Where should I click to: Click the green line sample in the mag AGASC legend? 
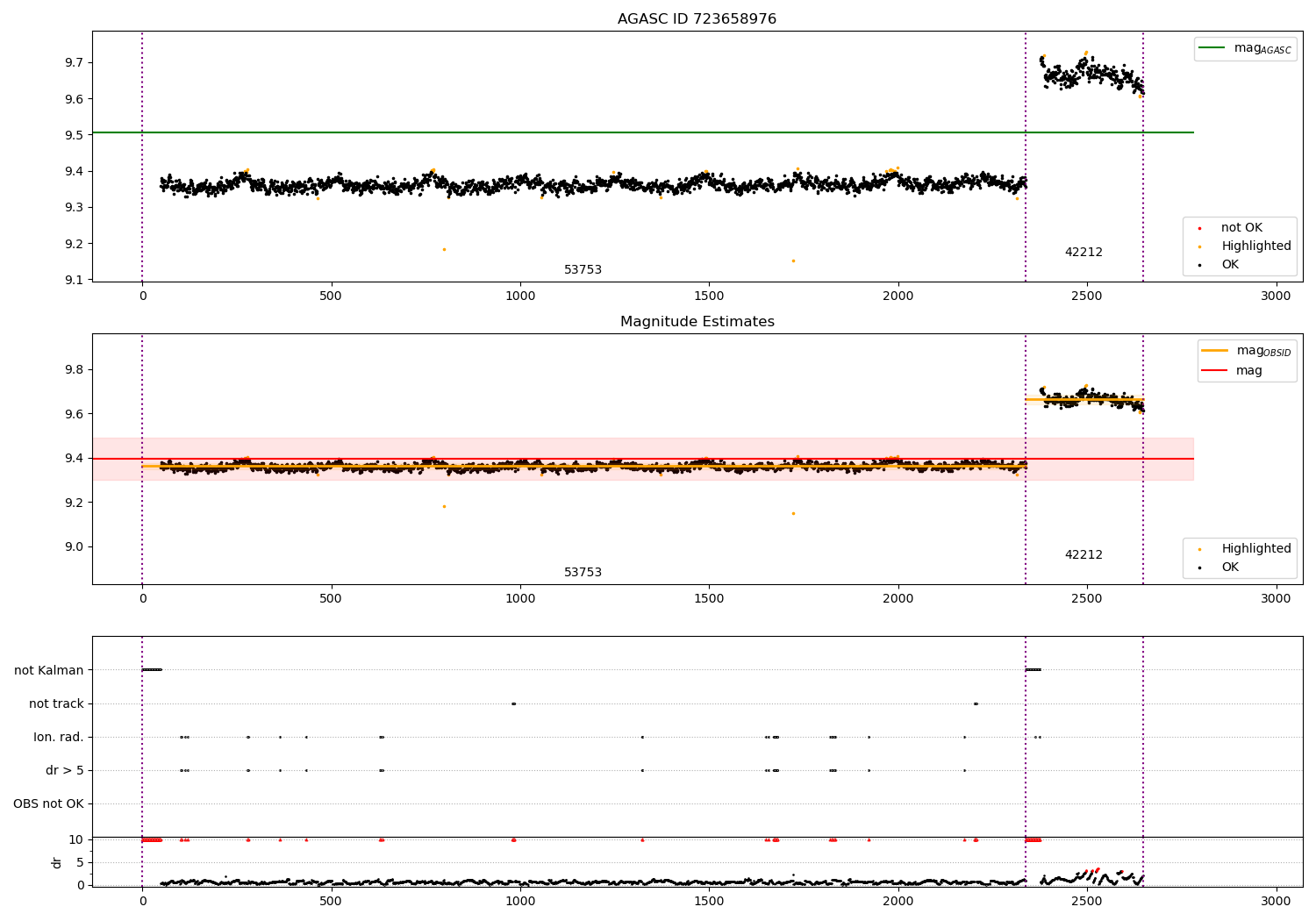coord(1212,47)
